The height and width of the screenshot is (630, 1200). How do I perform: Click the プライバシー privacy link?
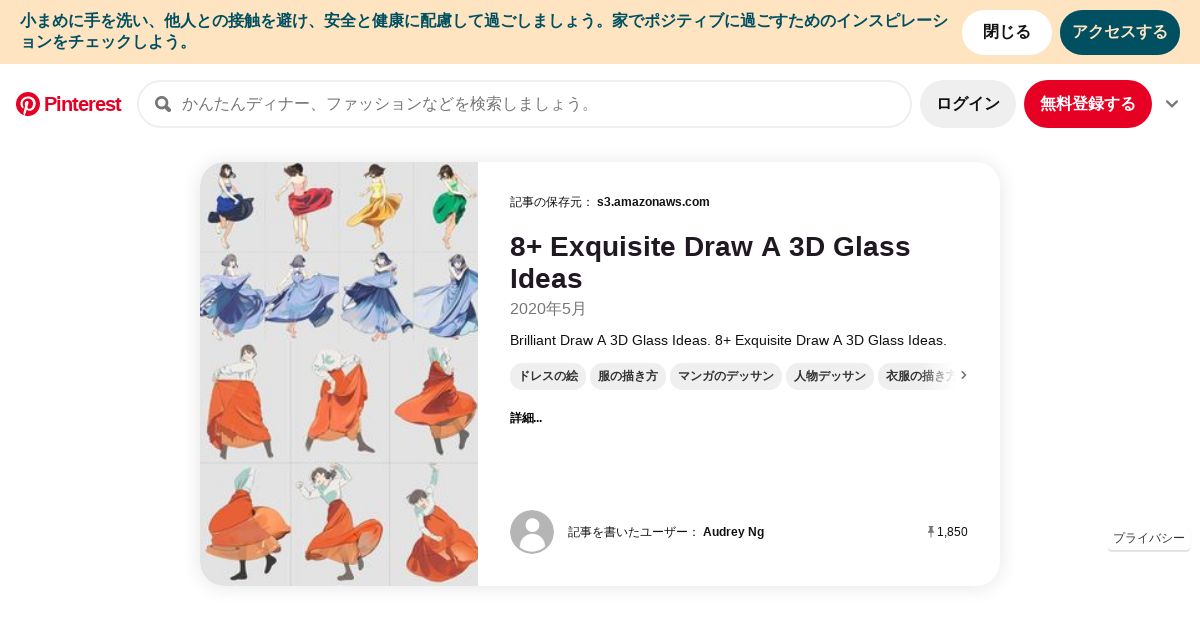pyautogui.click(x=1148, y=538)
